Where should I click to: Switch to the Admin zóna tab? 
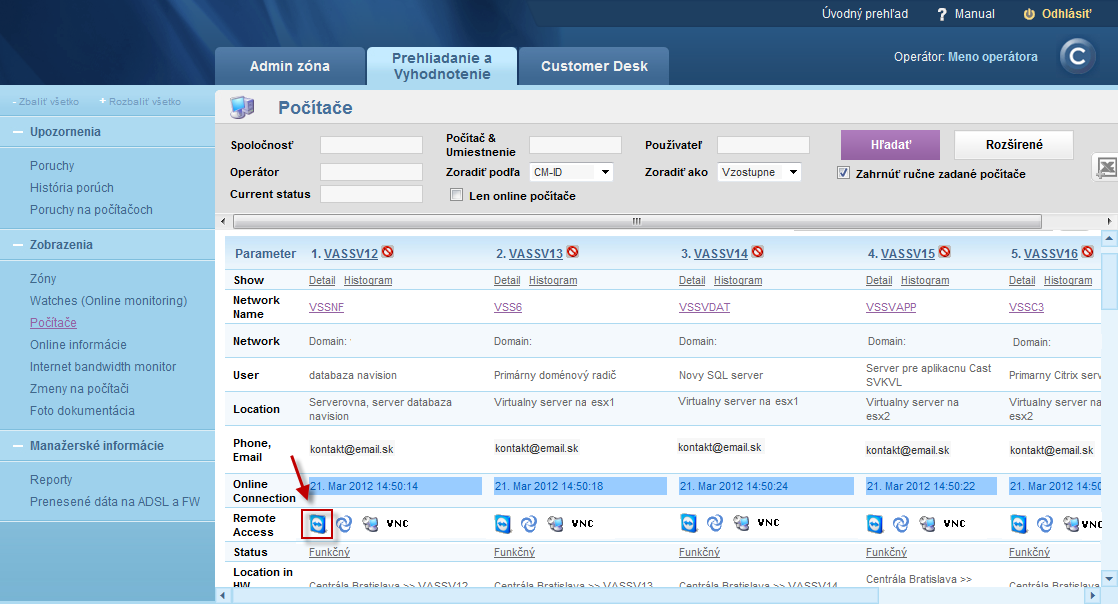tap(289, 66)
